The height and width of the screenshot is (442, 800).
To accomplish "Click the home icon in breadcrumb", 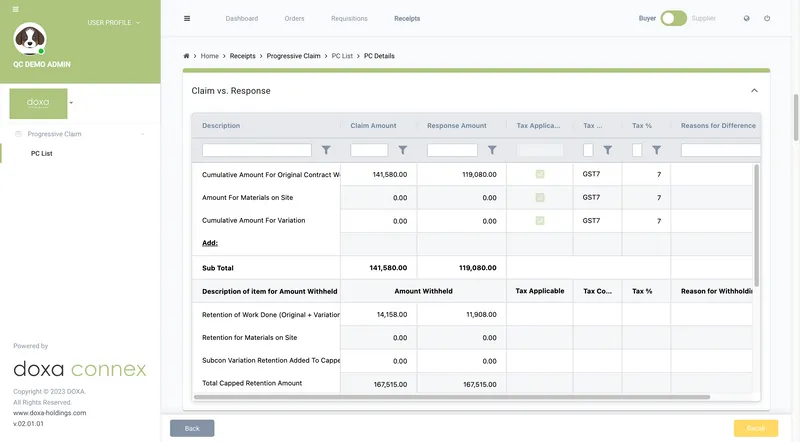I will [186, 56].
